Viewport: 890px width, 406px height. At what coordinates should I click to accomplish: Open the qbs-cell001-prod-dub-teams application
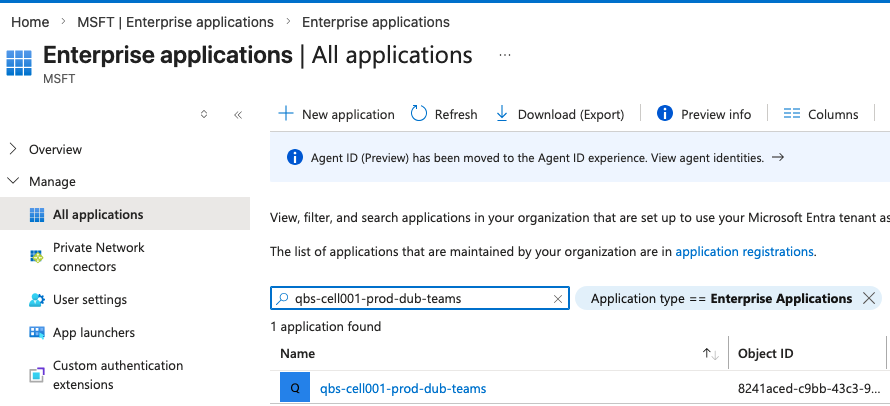coord(403,388)
